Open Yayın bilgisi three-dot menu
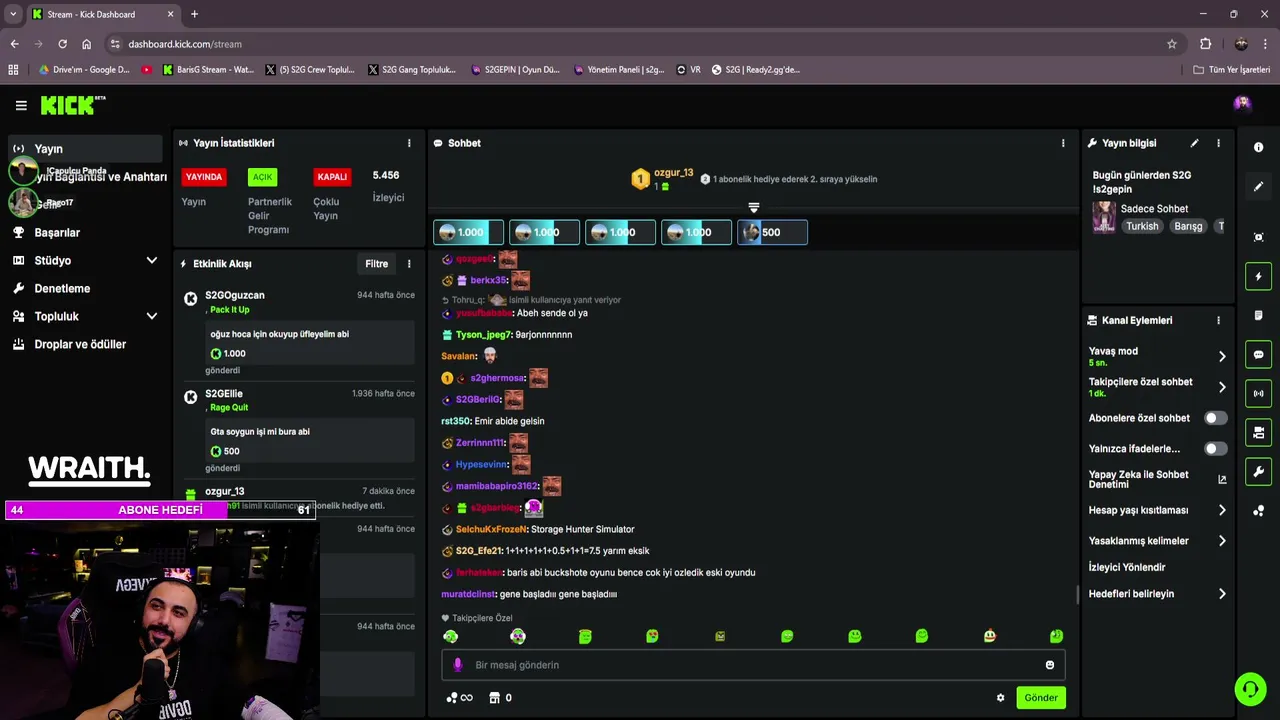The height and width of the screenshot is (720, 1280). [1218, 143]
